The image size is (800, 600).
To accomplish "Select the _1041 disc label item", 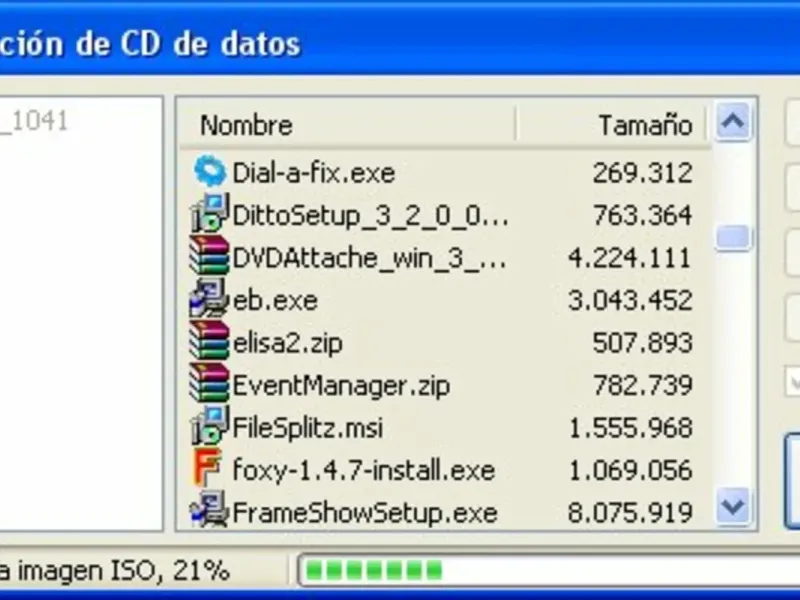I will click(34, 122).
